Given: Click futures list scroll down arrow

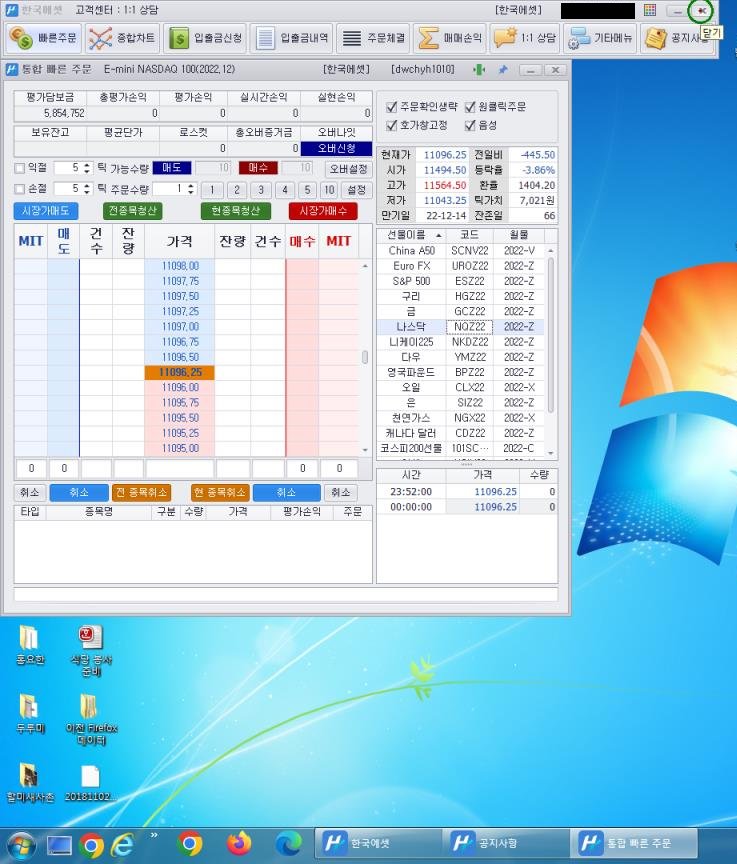Looking at the screenshot, I should point(551,453).
